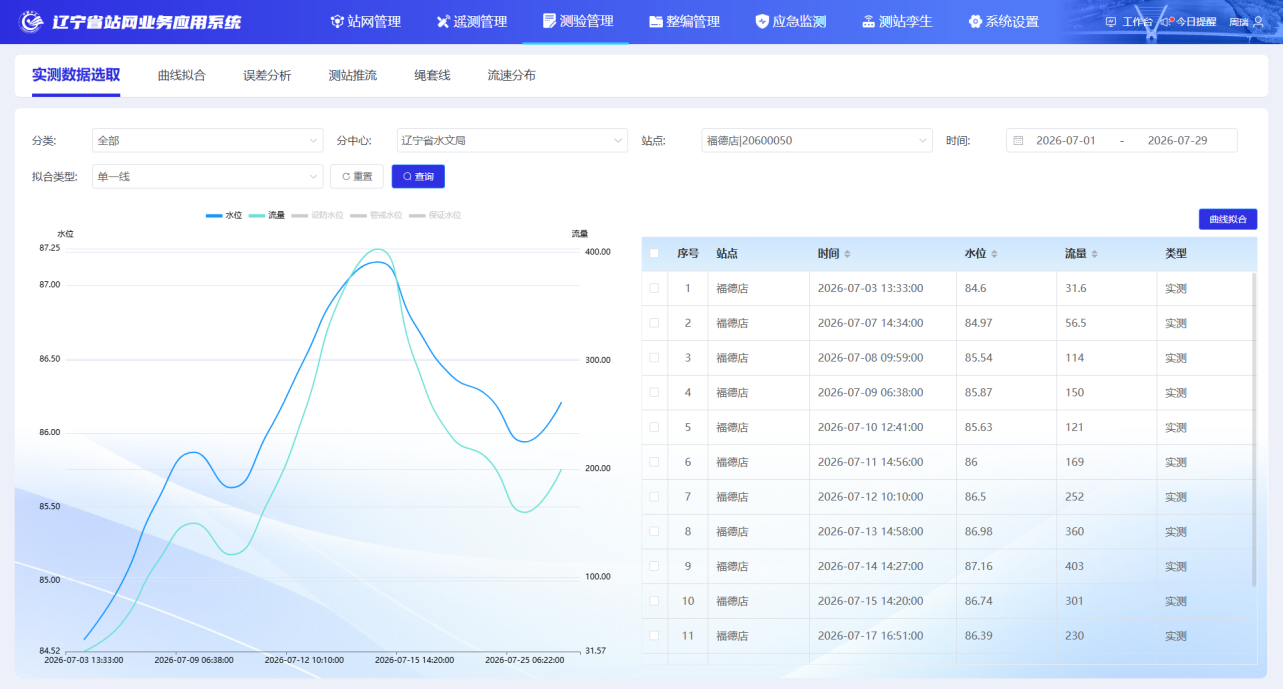
Task: Click the table's vertical scrollbar
Action: (1254, 430)
